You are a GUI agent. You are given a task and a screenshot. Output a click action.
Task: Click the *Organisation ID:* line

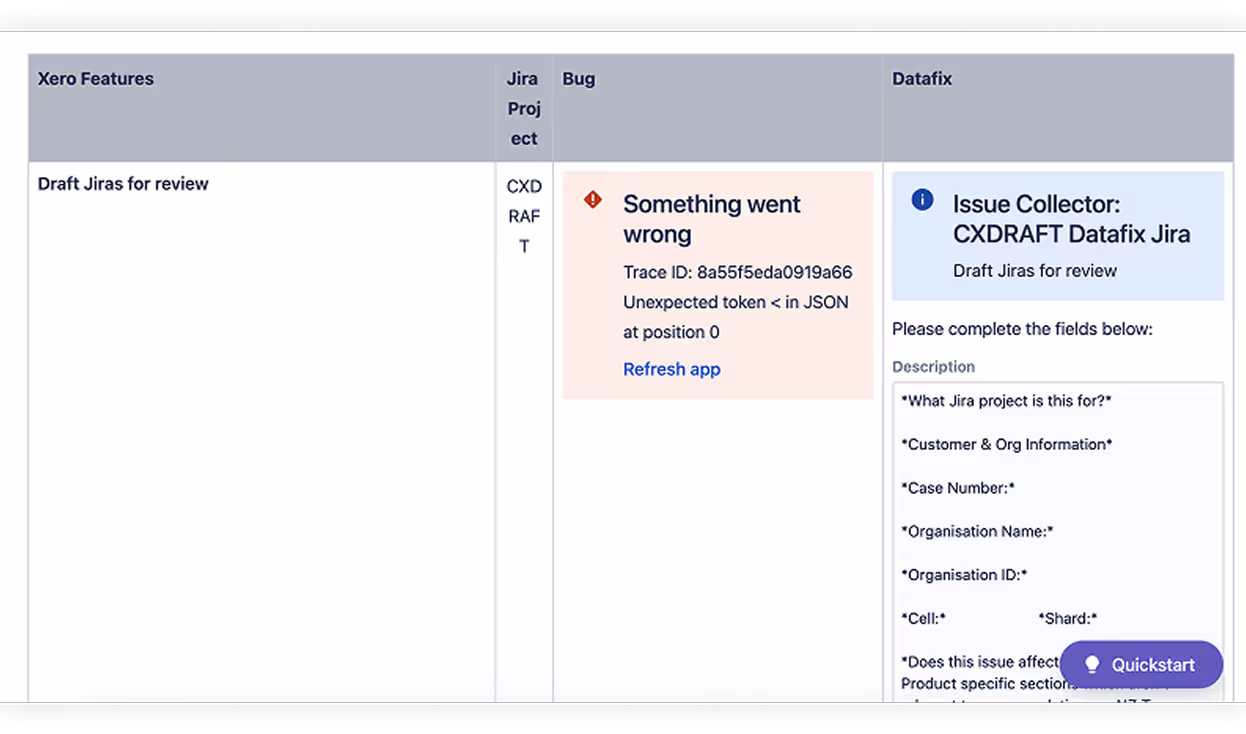click(x=964, y=575)
